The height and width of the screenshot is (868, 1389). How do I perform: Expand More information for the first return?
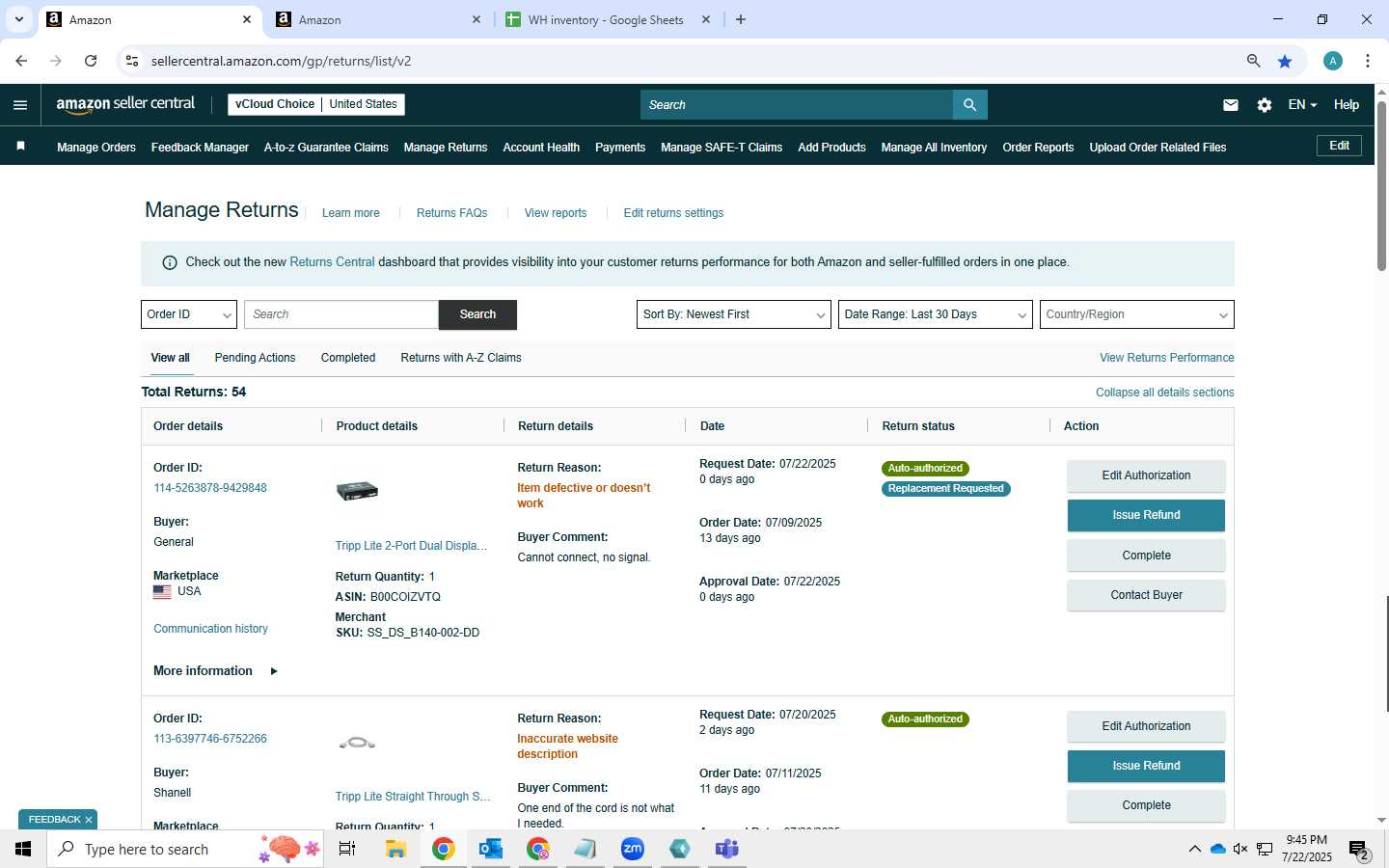[x=215, y=671]
